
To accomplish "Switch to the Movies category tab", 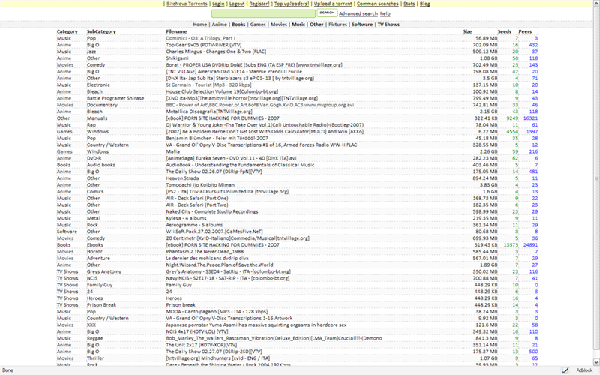I will [279, 24].
